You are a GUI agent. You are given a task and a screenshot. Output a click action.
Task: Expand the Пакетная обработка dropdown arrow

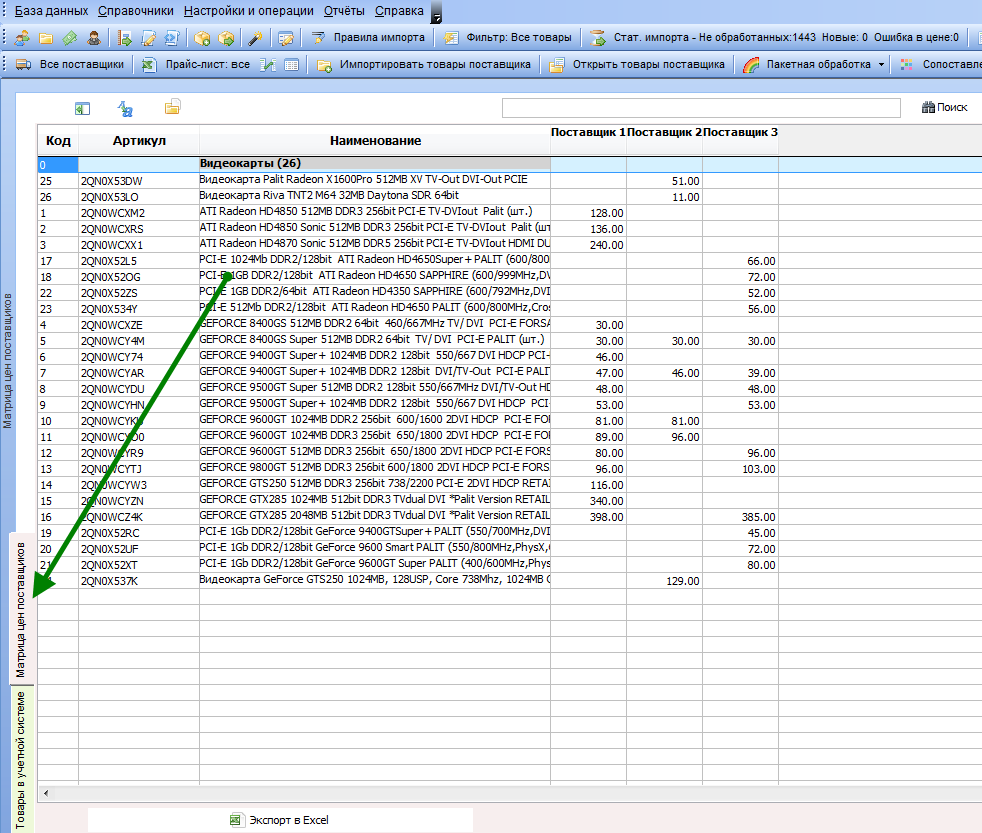click(x=881, y=65)
